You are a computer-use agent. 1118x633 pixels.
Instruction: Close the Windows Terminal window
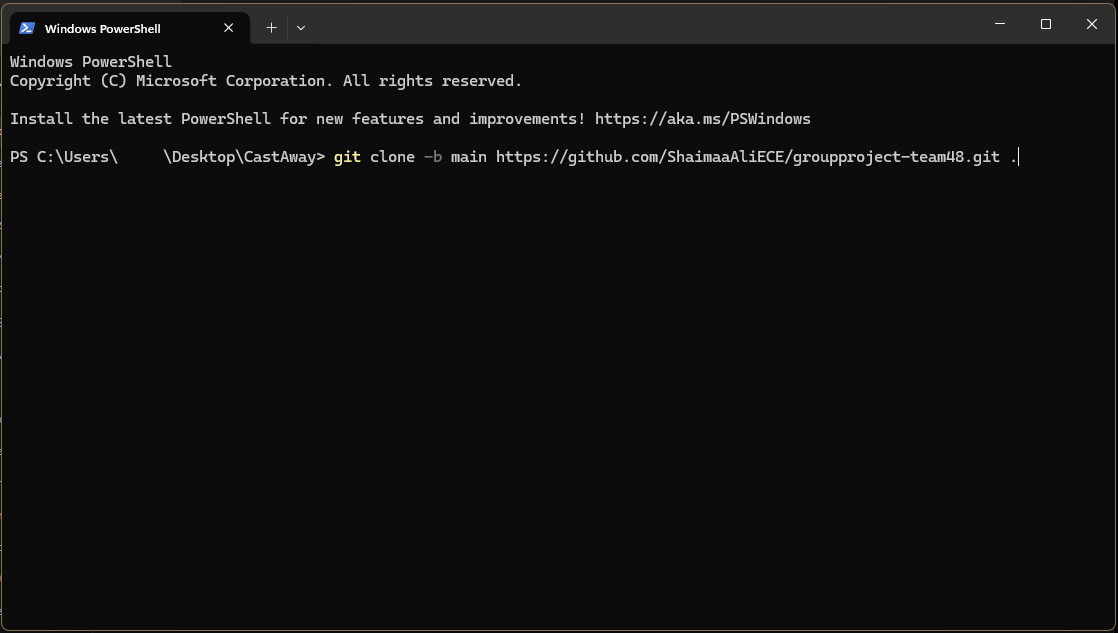pyautogui.click(x=1091, y=24)
